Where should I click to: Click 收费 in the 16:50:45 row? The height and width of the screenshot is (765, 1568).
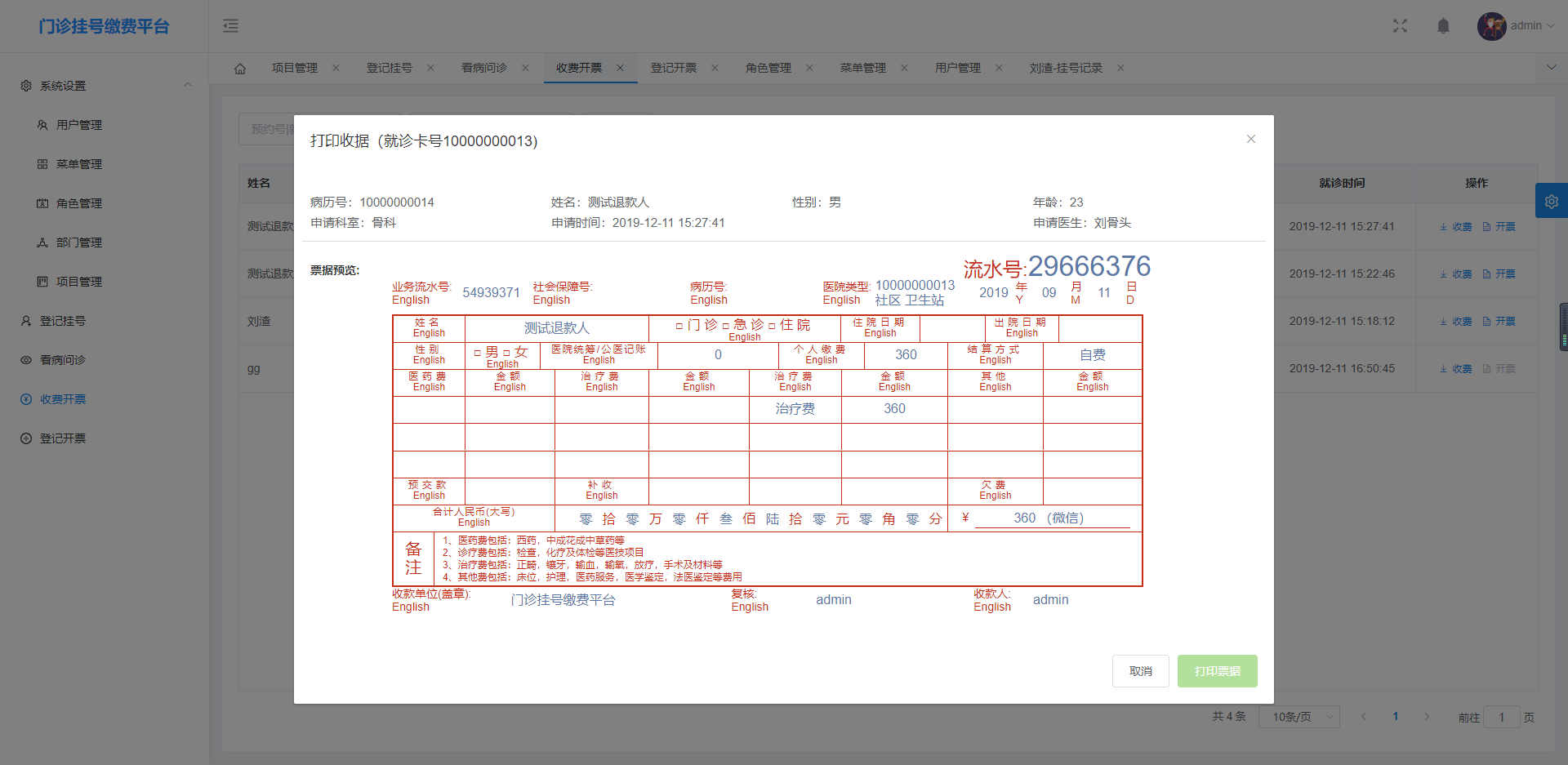(1456, 369)
